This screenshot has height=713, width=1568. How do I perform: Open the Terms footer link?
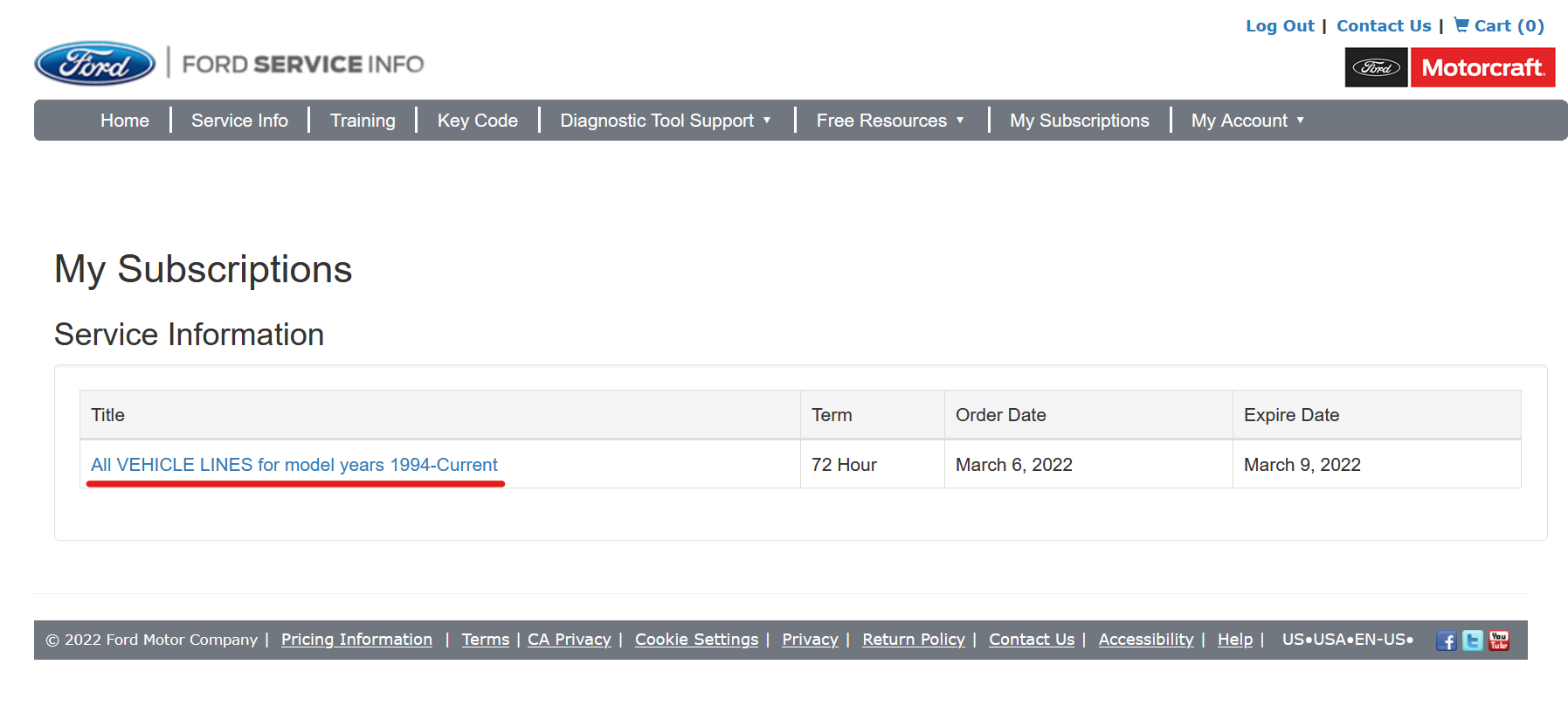486,640
